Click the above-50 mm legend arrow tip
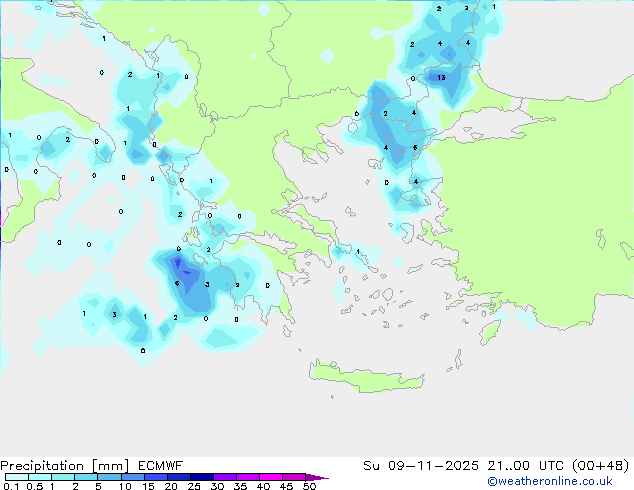This screenshot has width=634, height=490. (x=317, y=477)
